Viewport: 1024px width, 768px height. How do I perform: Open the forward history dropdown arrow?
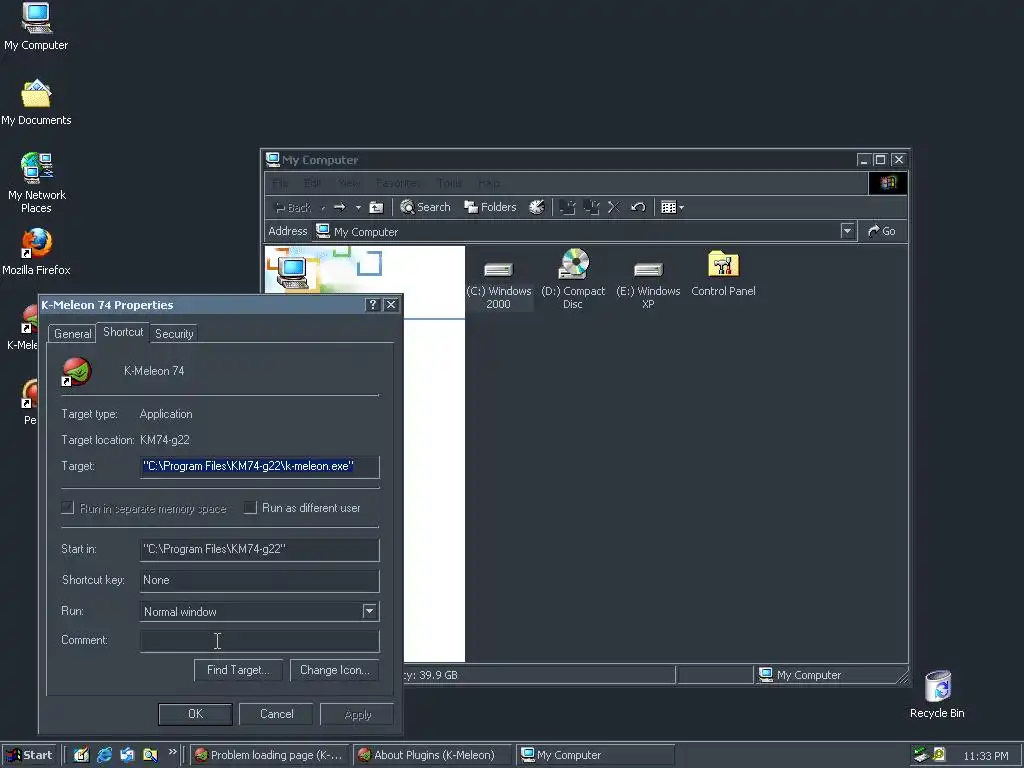(358, 208)
